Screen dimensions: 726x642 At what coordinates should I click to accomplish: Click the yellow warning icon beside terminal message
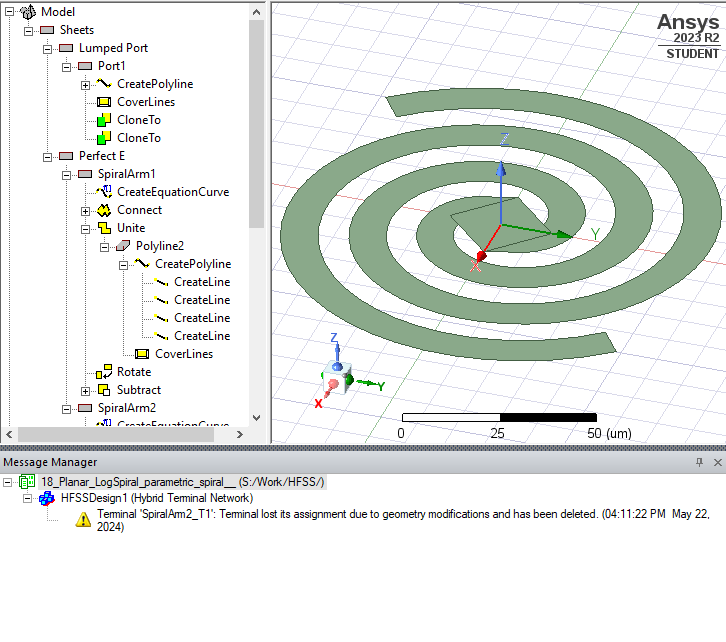(x=84, y=519)
